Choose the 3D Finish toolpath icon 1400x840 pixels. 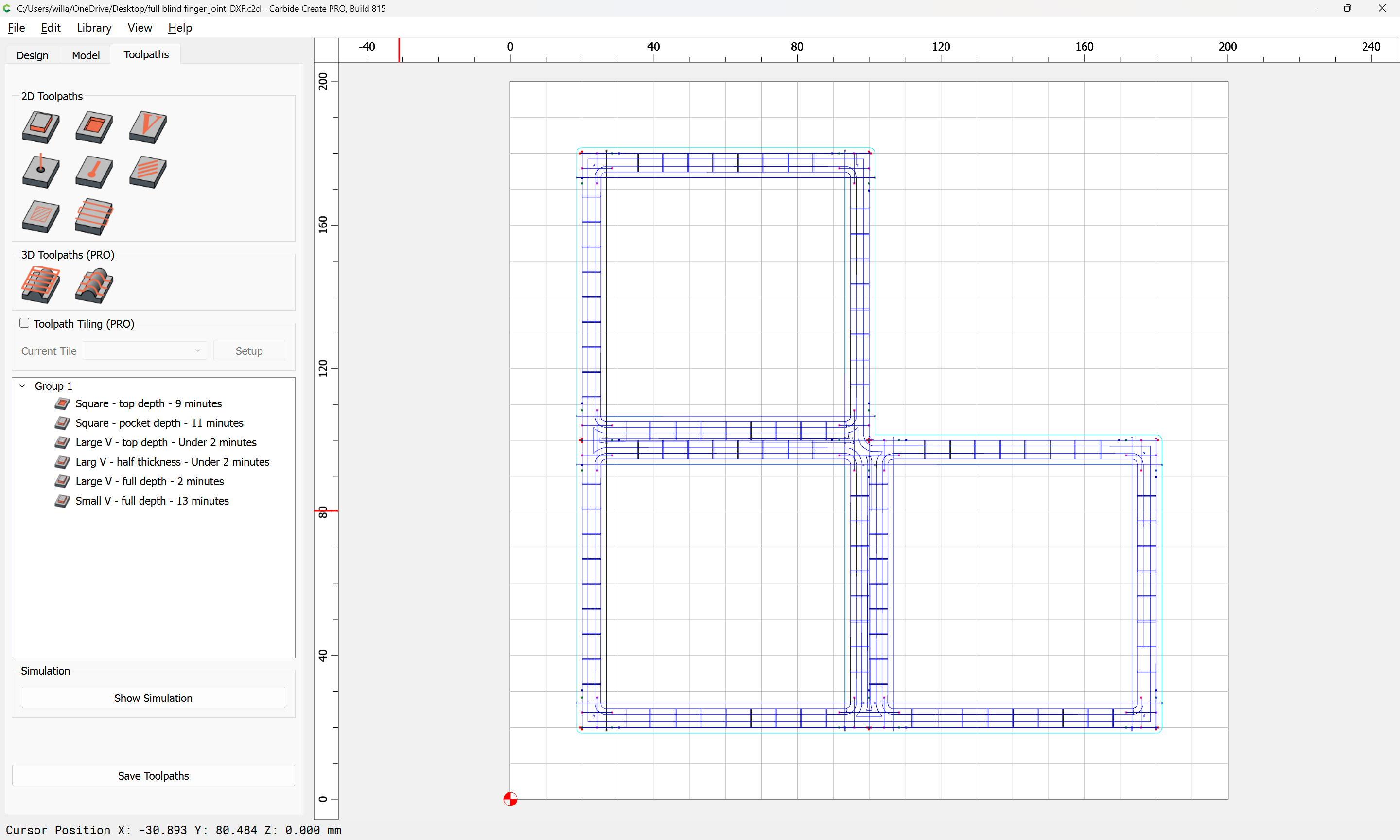[94, 285]
